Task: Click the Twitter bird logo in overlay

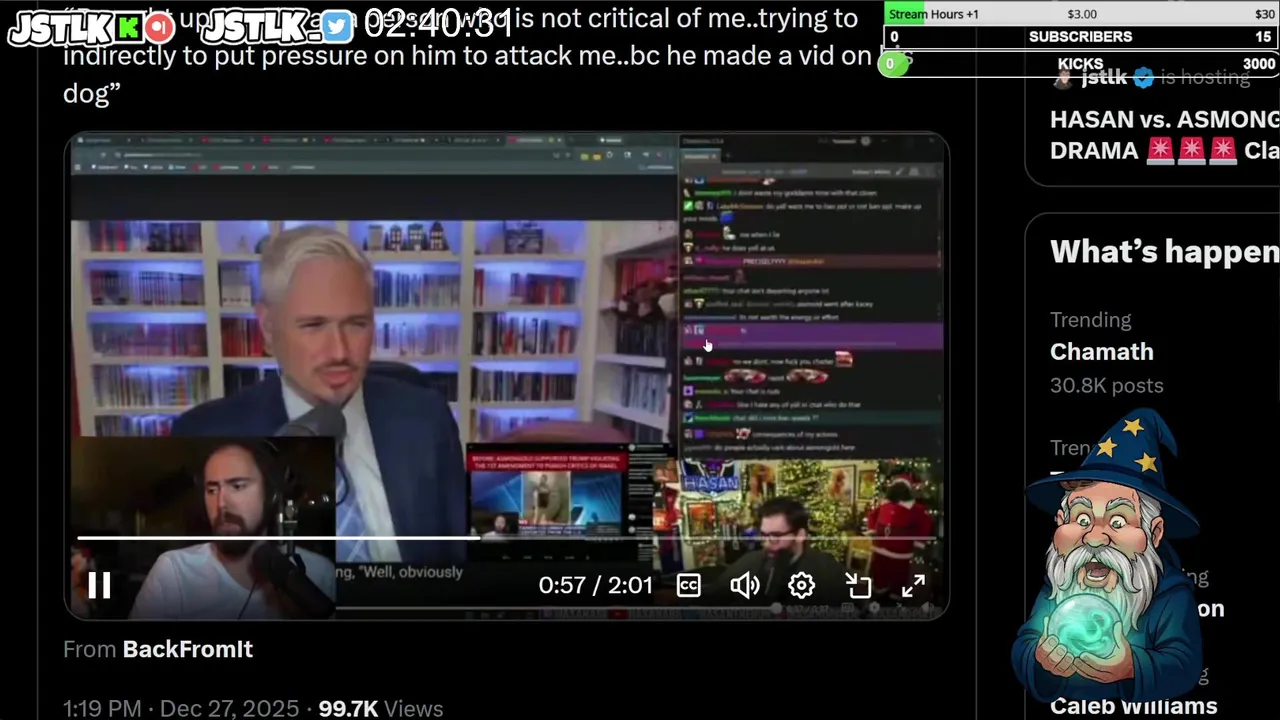Action: click(x=337, y=27)
